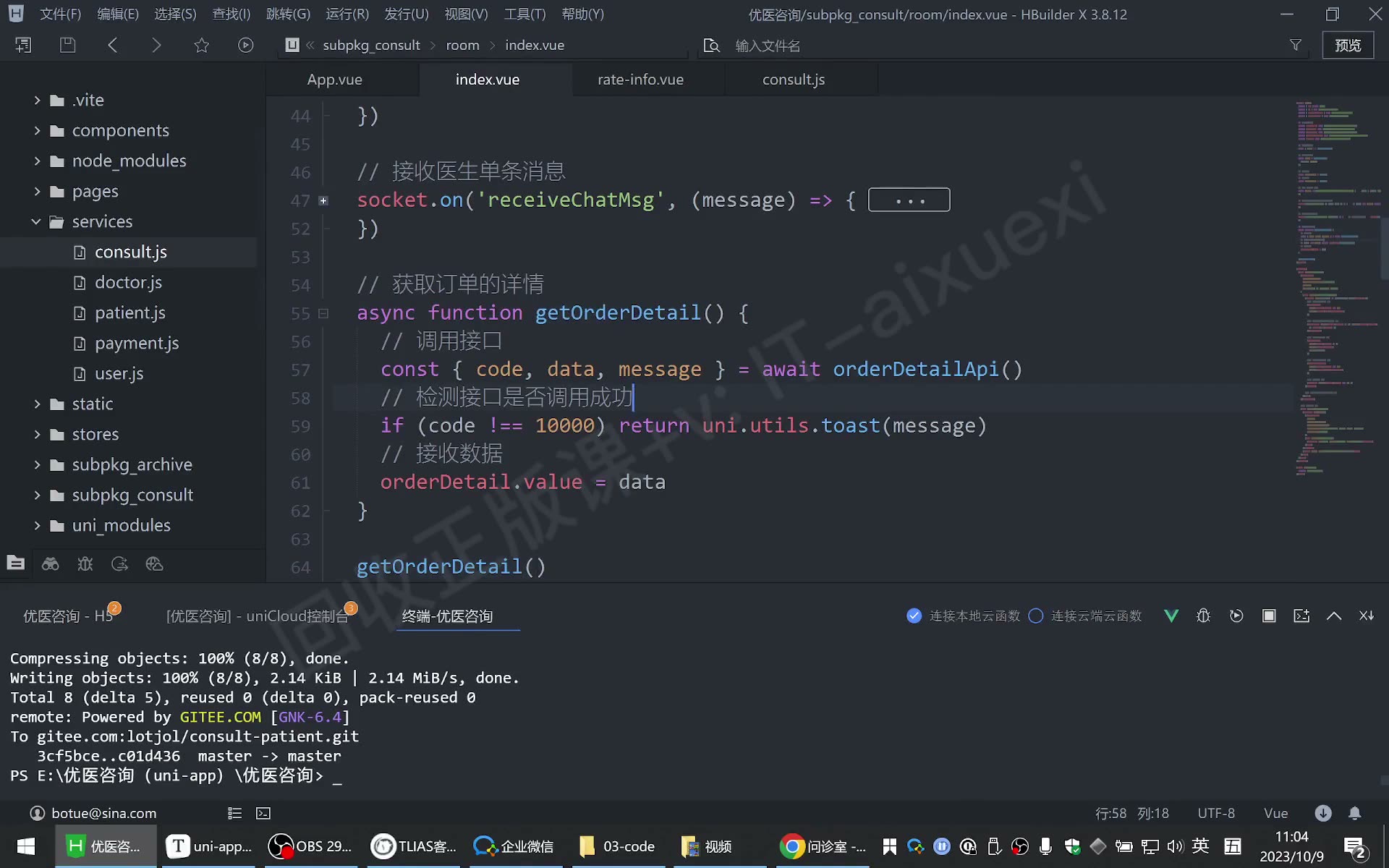Screen dimensions: 1389x868
Task: Click the save file toolbar icon
Action: coord(67,45)
